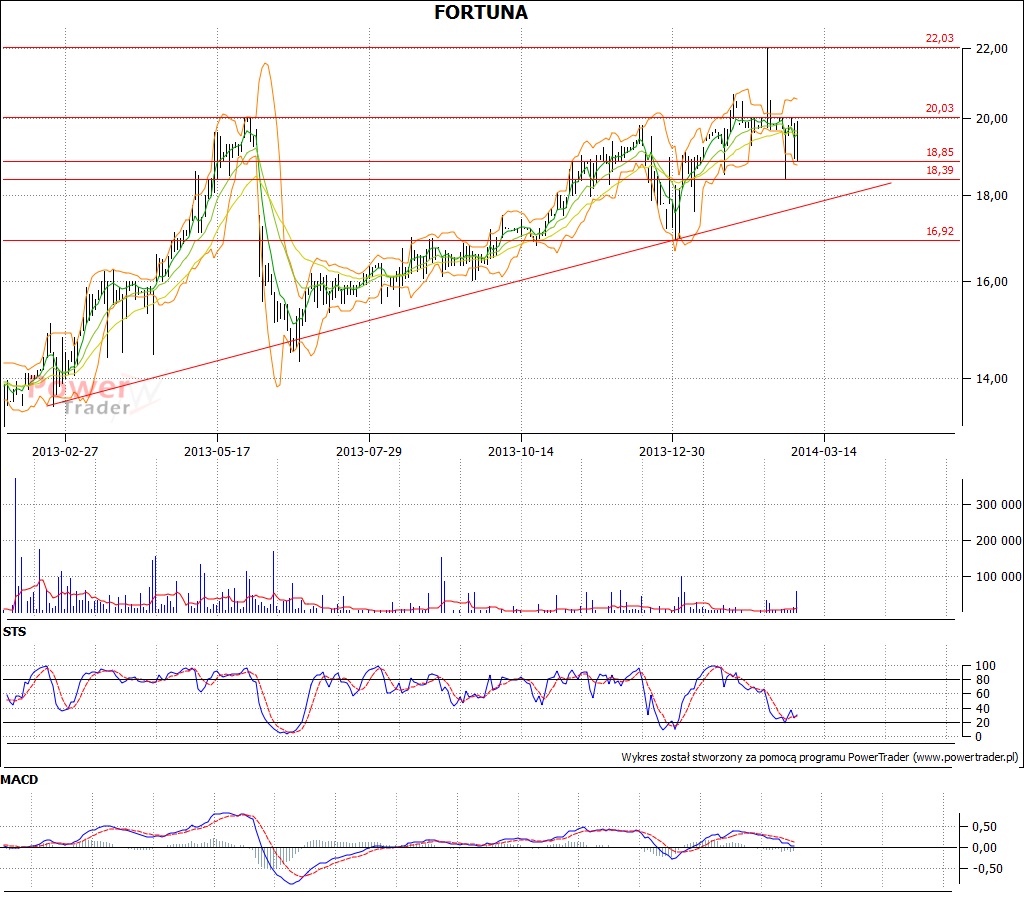Click the 18,85 price level label
Screen dimensions: 1024x898
click(939, 152)
